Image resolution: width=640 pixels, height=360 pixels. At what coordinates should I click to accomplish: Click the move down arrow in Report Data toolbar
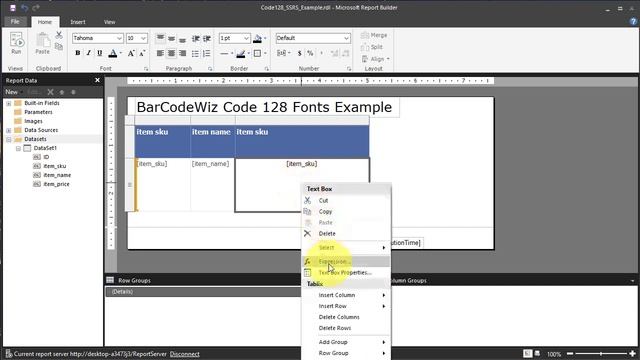point(73,92)
